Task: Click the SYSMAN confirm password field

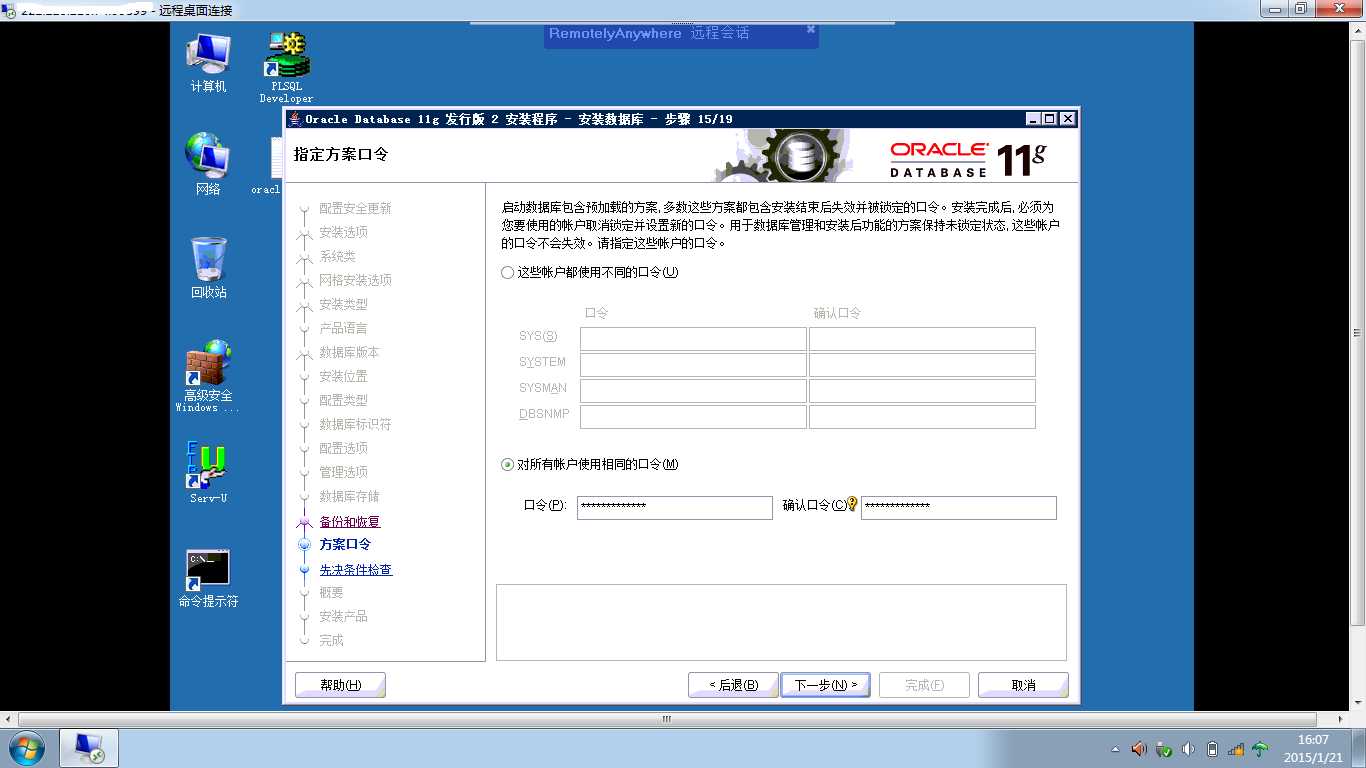Action: point(922,391)
